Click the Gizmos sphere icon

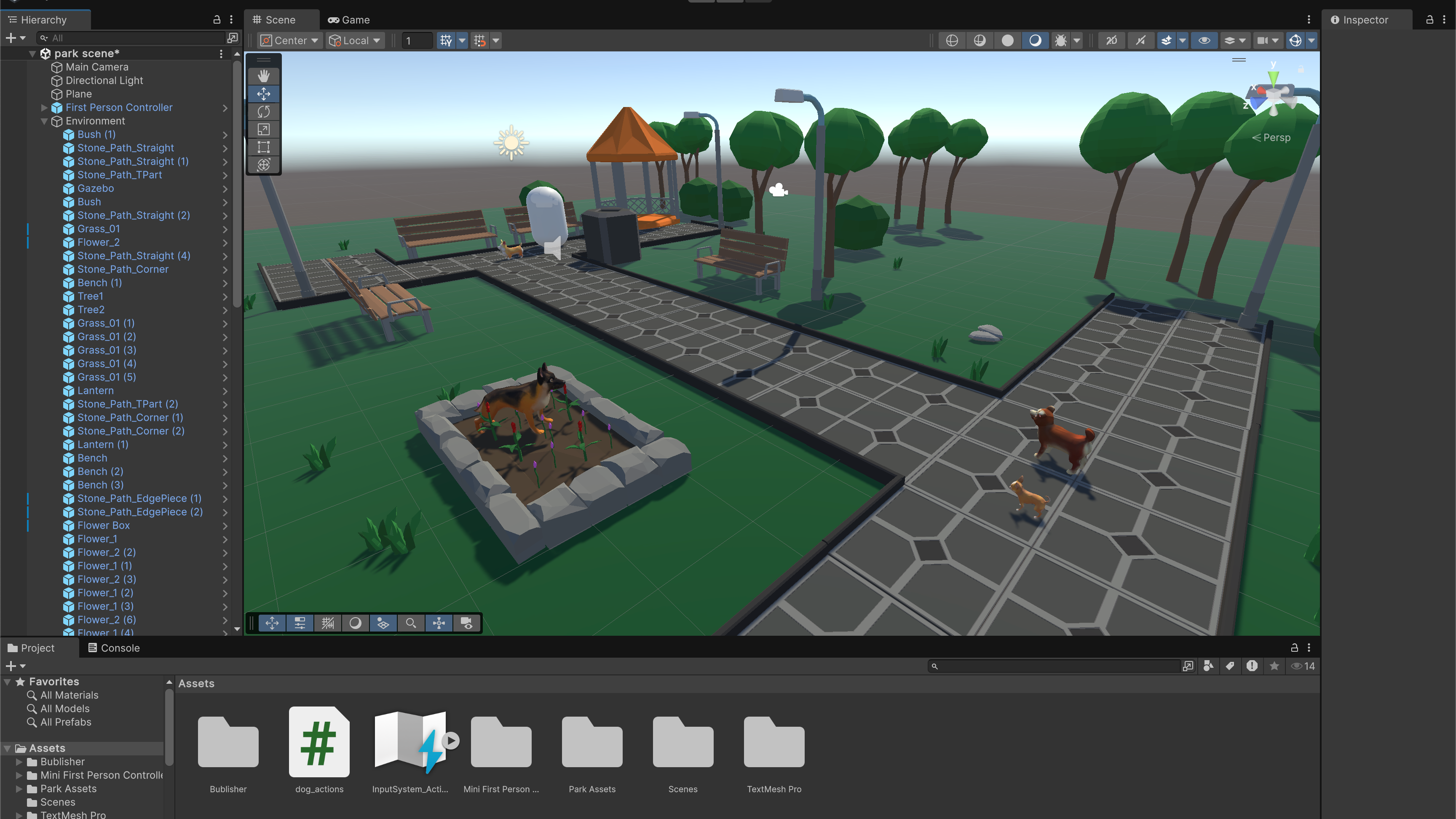click(1295, 40)
